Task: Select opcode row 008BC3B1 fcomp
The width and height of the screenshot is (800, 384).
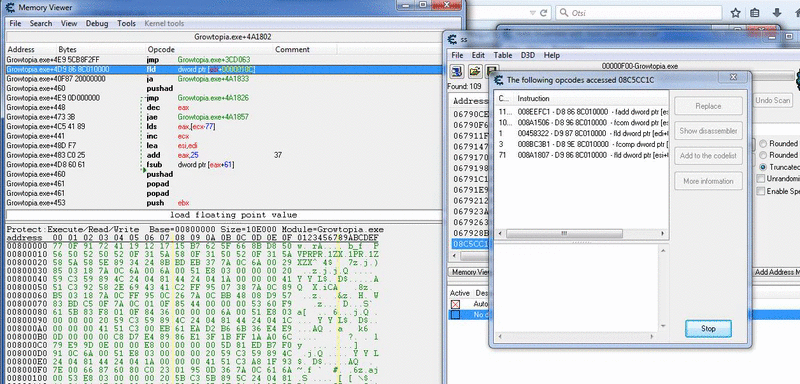Action: [x=581, y=145]
